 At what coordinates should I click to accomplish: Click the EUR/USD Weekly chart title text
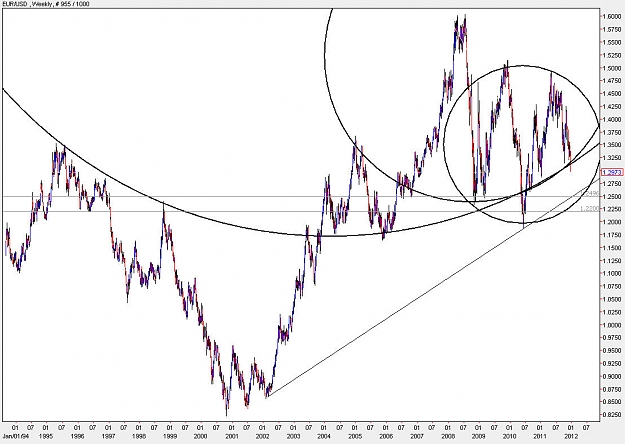[44, 4]
